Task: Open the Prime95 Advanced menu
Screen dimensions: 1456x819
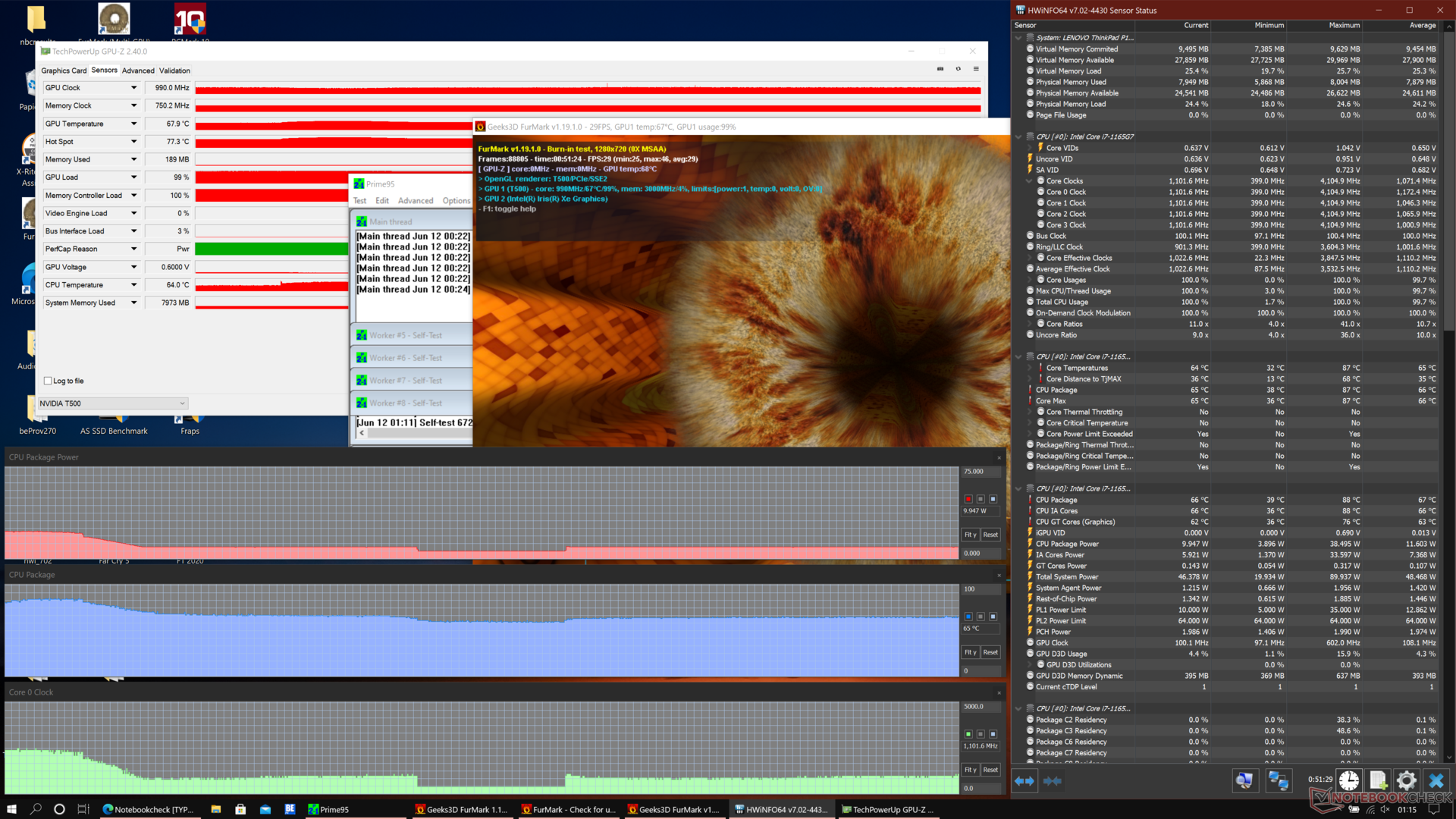Action: click(416, 201)
